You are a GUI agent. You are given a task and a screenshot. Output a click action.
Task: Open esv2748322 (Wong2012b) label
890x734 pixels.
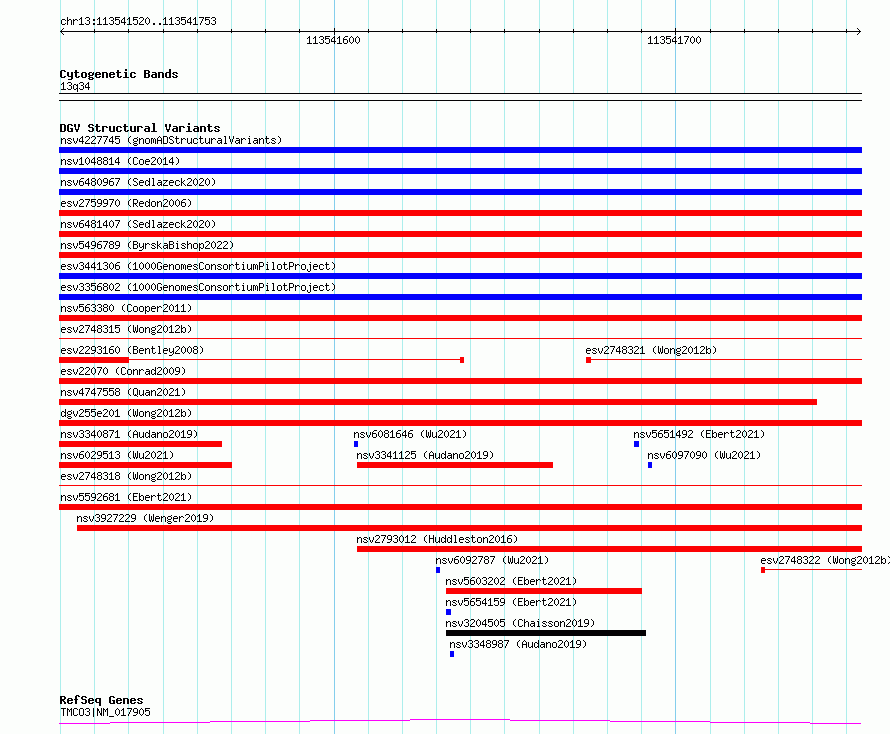click(825, 560)
